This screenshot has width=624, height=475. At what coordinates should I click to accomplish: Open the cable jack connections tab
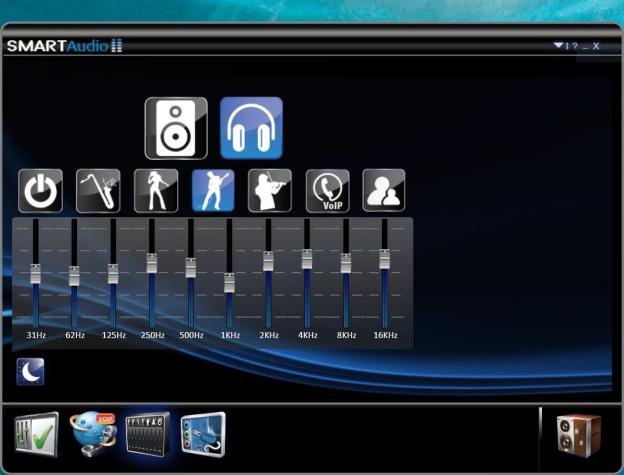(x=203, y=435)
